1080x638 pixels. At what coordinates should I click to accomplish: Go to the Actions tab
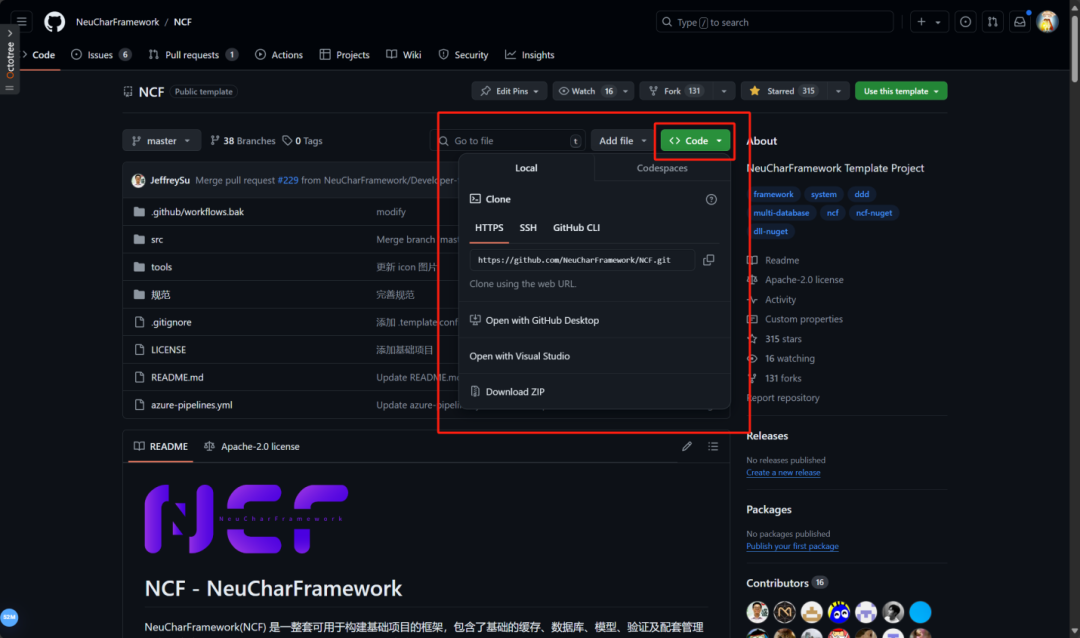pos(279,55)
